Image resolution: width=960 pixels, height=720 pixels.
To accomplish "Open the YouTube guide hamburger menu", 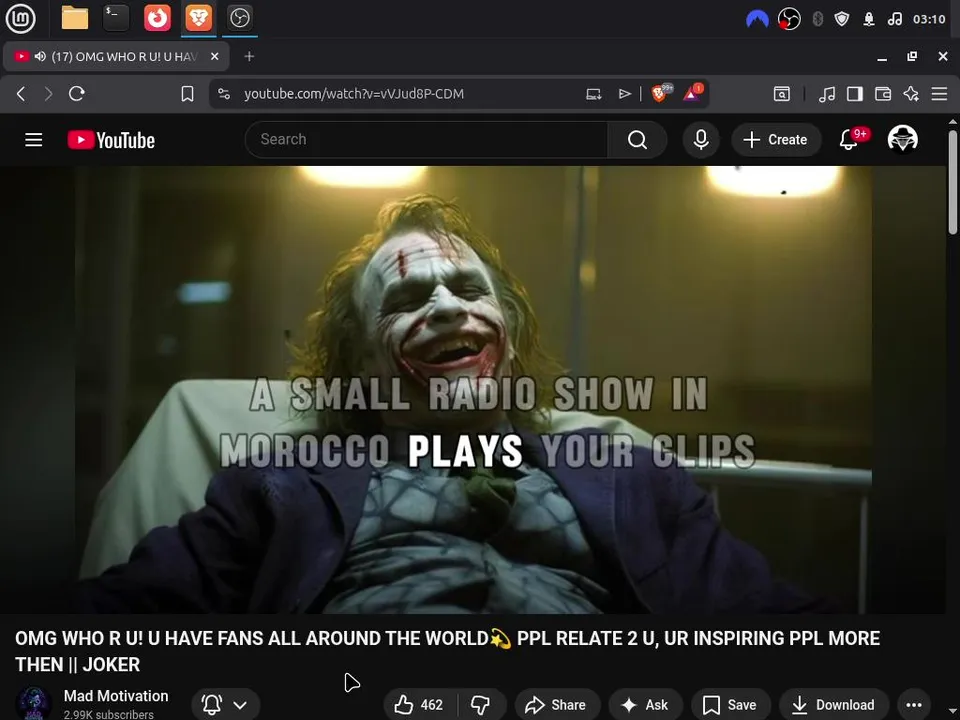I will [34, 140].
